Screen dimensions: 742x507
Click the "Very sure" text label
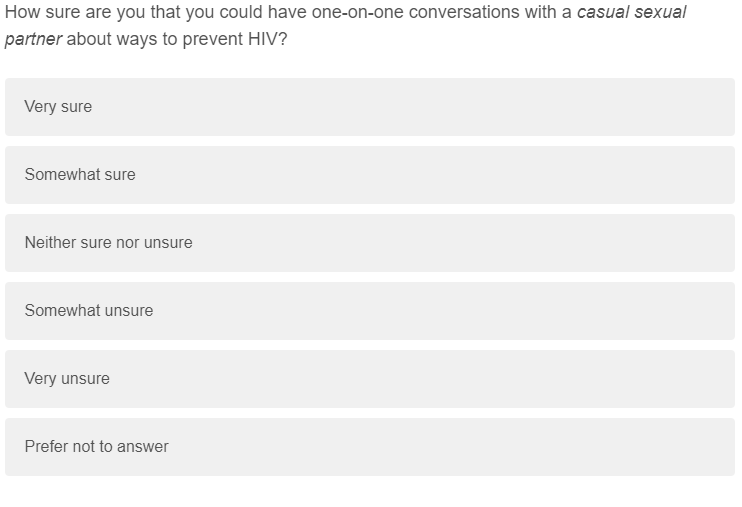[58, 107]
